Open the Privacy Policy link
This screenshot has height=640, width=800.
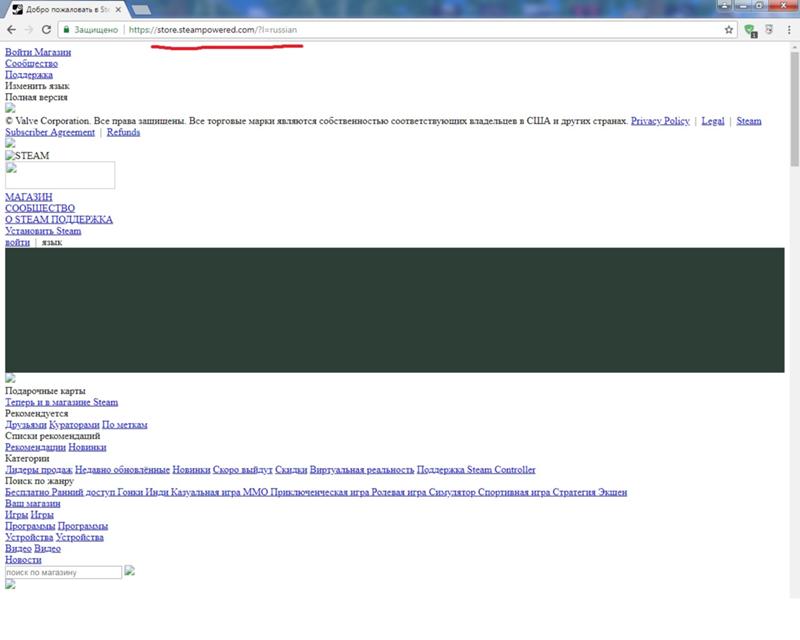(x=660, y=121)
